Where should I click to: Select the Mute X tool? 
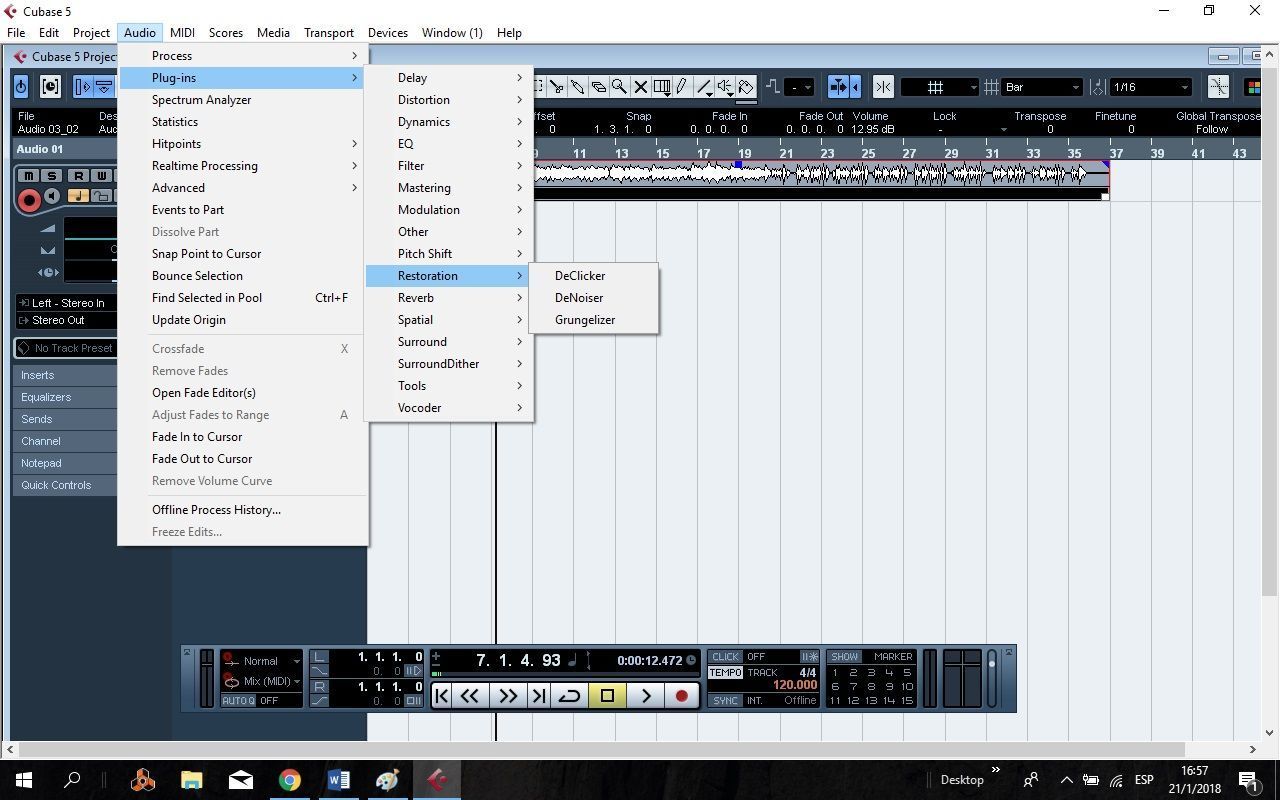[641, 87]
